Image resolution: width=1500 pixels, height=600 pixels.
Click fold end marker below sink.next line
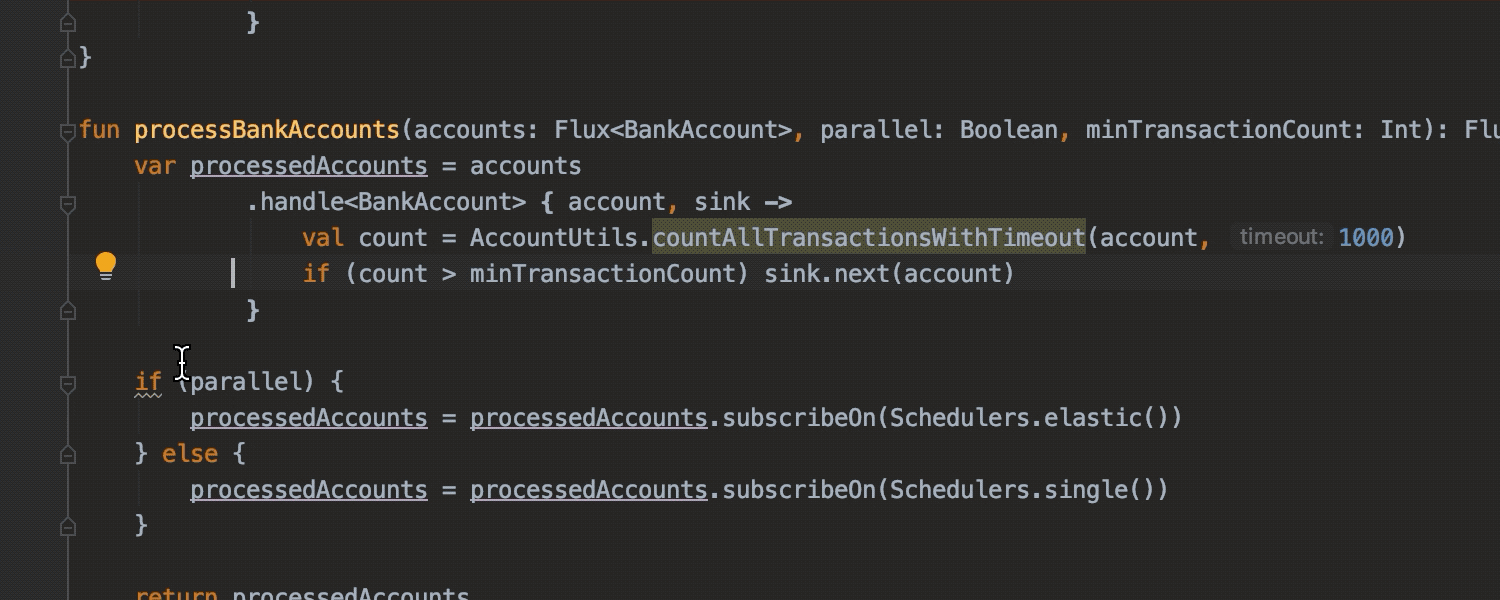(x=67, y=311)
